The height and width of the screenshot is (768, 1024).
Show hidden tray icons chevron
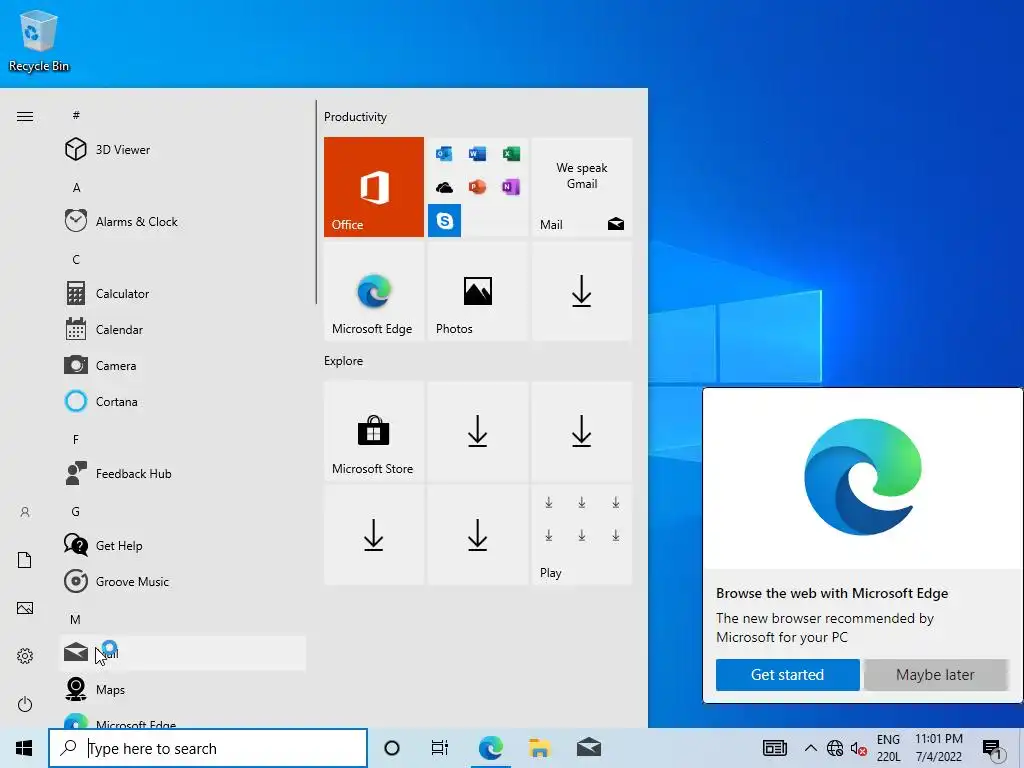(x=810, y=748)
